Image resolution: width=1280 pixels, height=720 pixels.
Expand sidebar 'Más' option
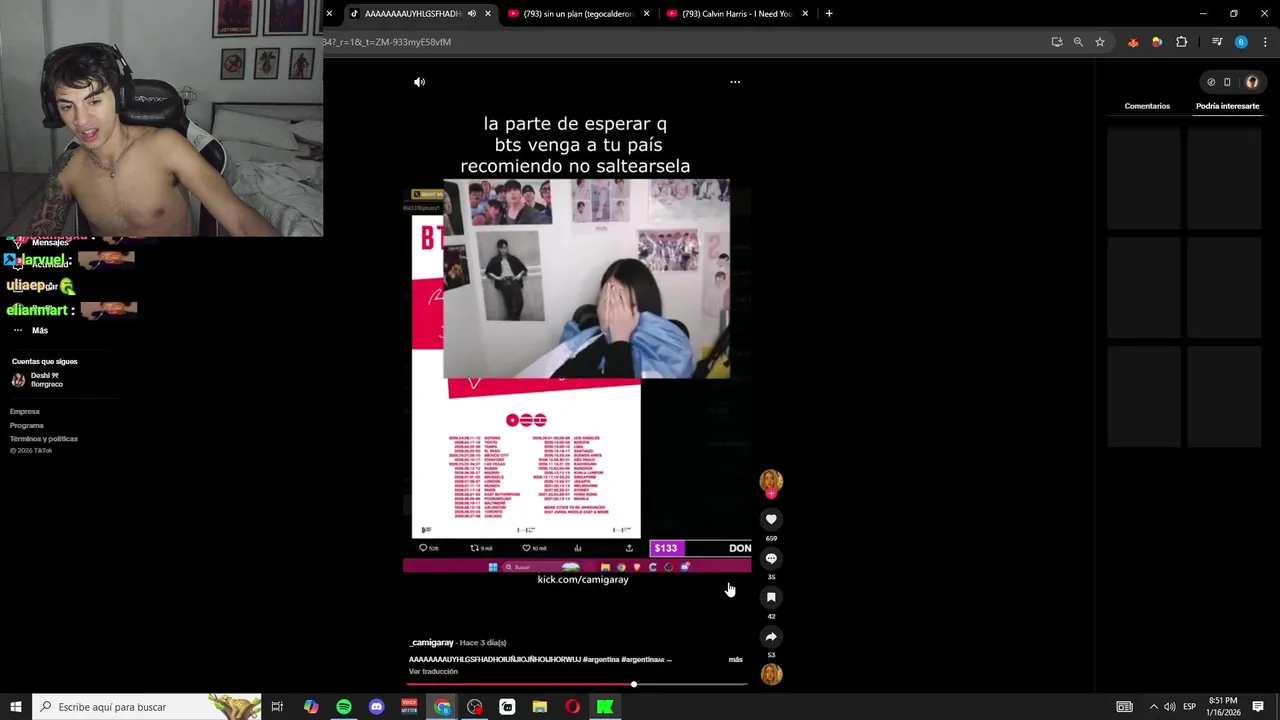click(x=40, y=330)
